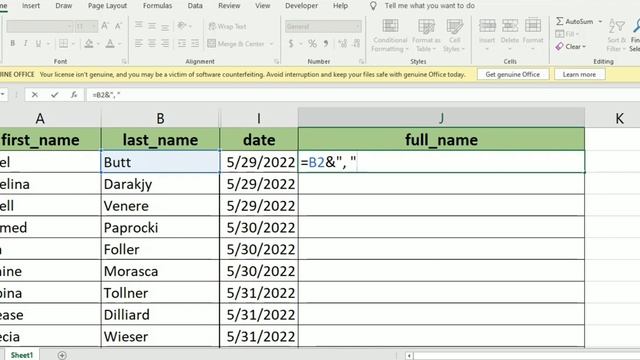The image size is (640, 360).
Task: Pick fill color bucket
Action: (89, 43)
